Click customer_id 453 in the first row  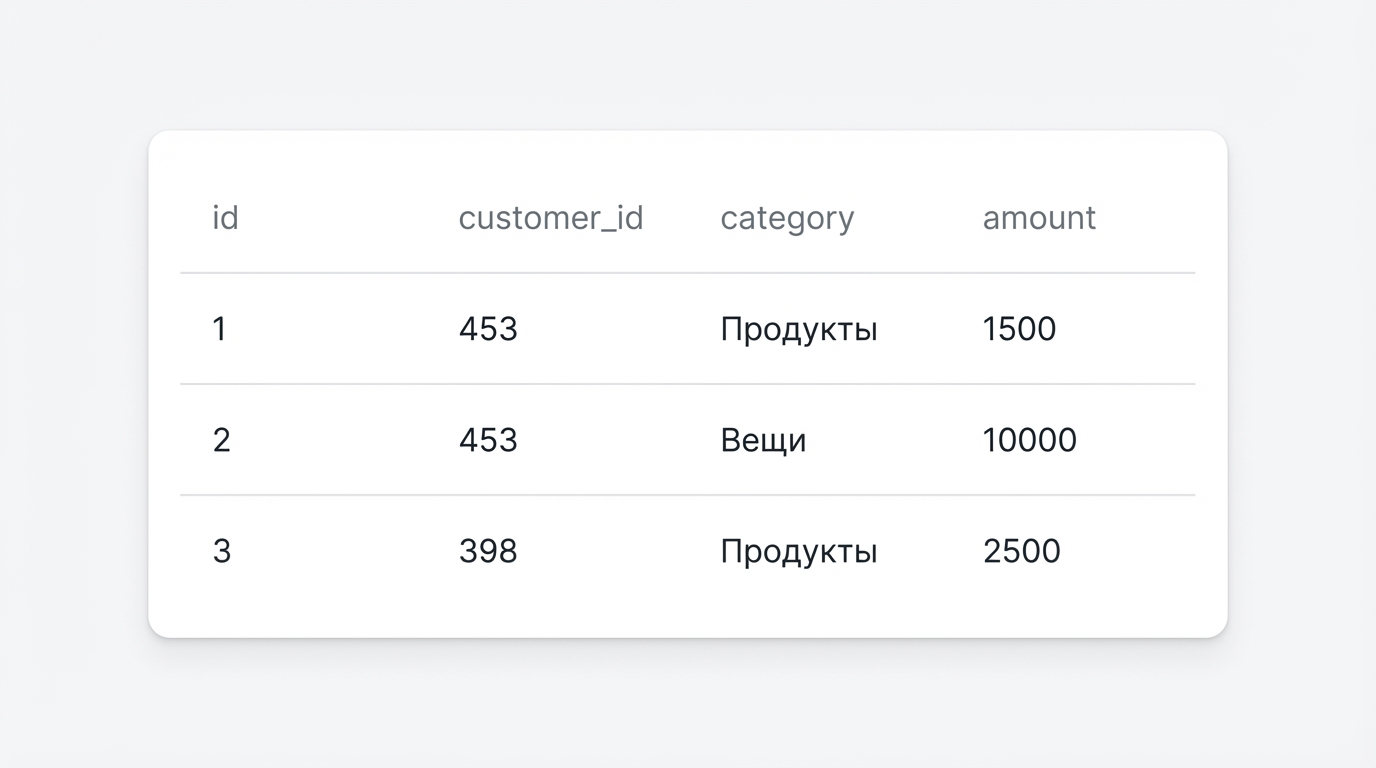[x=488, y=329]
